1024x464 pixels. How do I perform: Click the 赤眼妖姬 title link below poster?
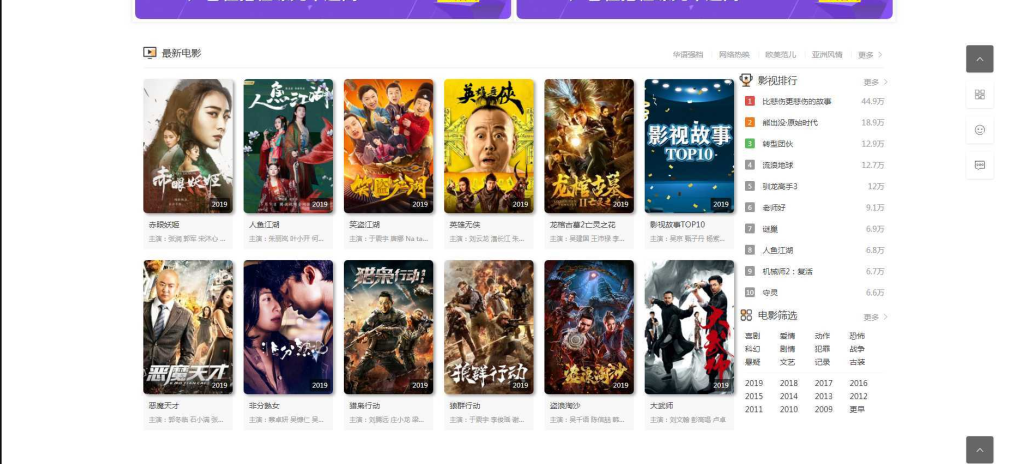click(164, 225)
